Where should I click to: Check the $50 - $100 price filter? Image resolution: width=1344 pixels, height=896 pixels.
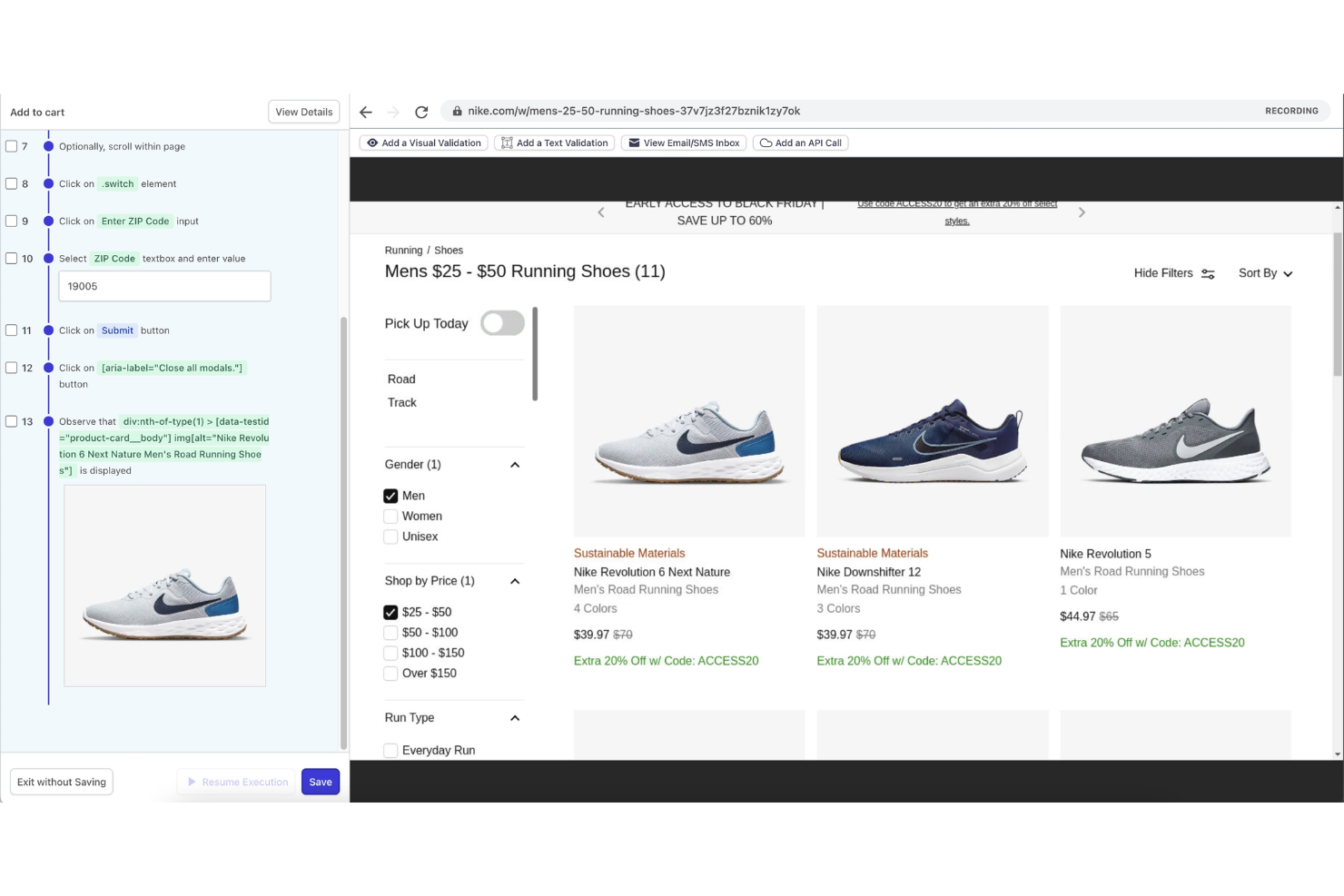tap(390, 633)
